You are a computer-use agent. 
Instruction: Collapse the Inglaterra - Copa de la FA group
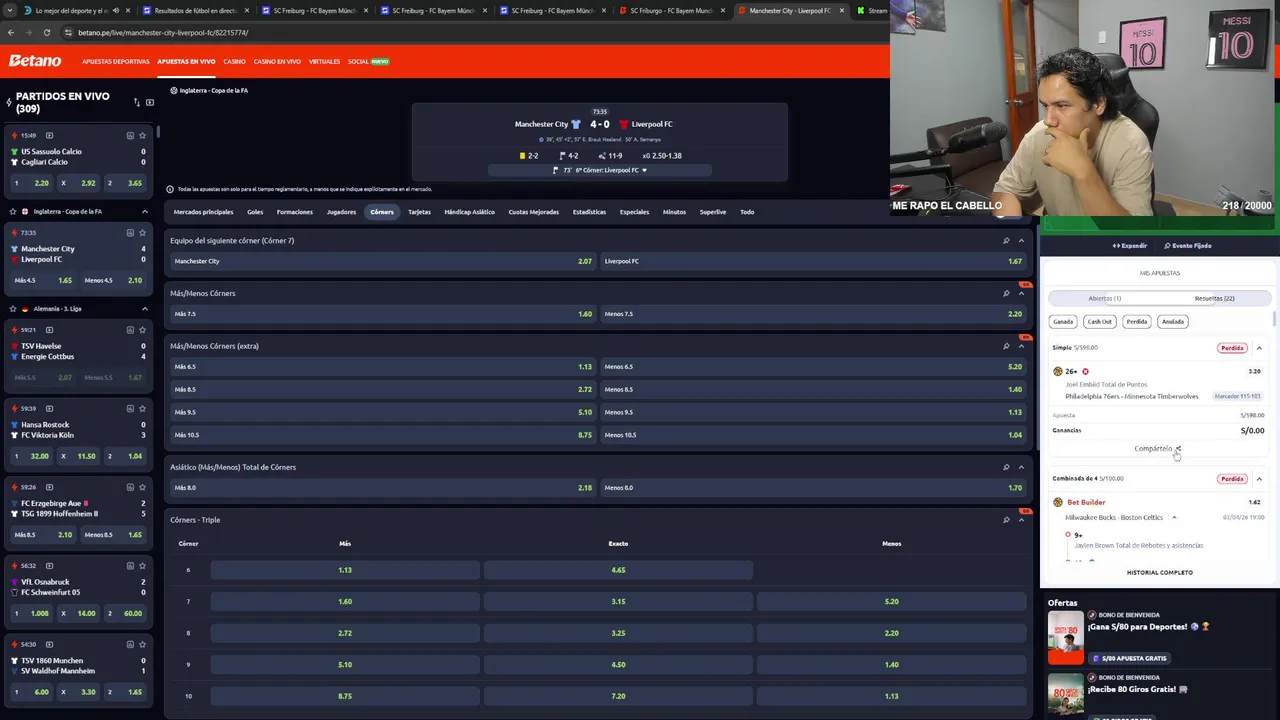(x=144, y=211)
